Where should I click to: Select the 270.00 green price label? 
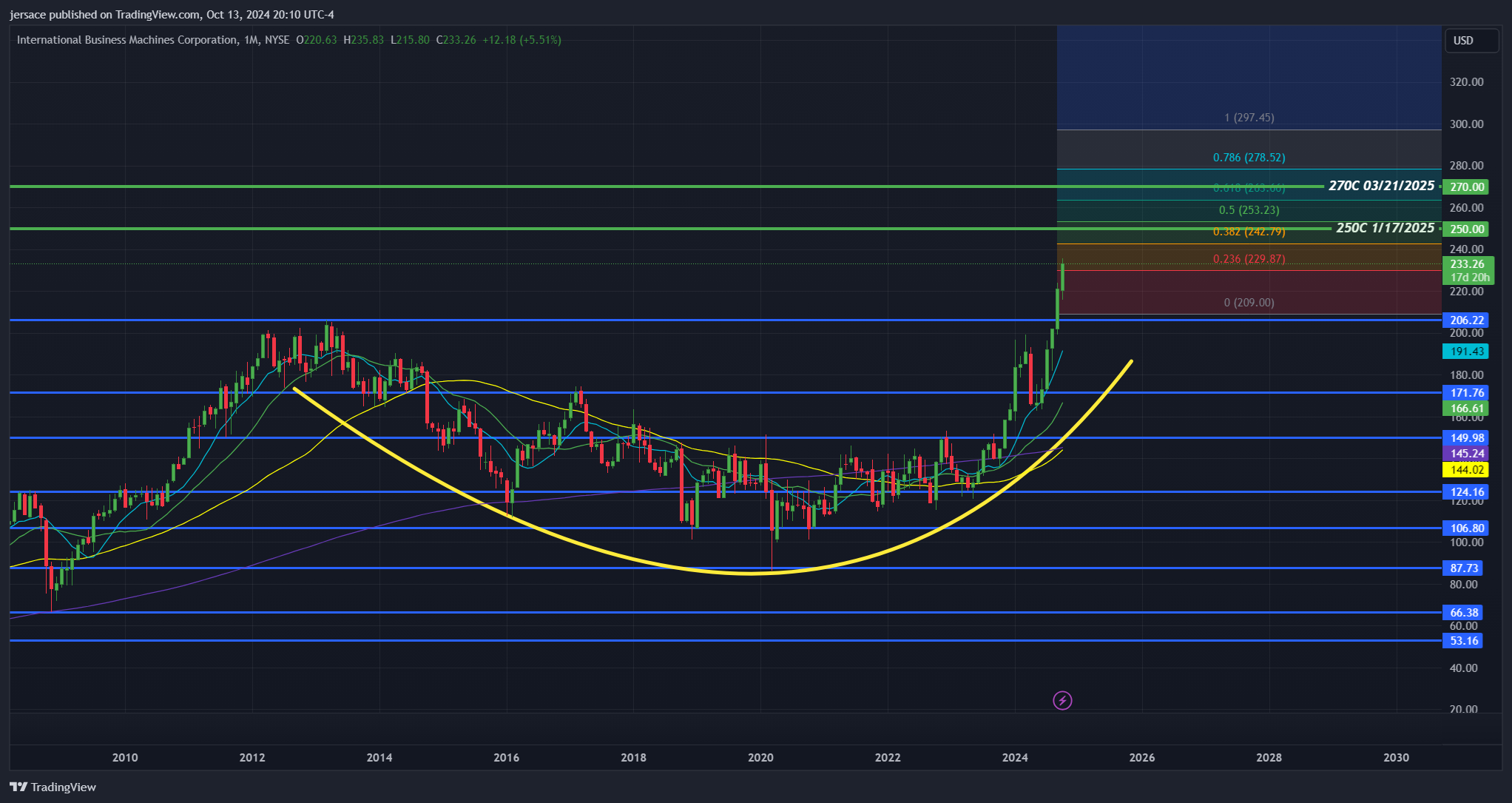(1466, 187)
